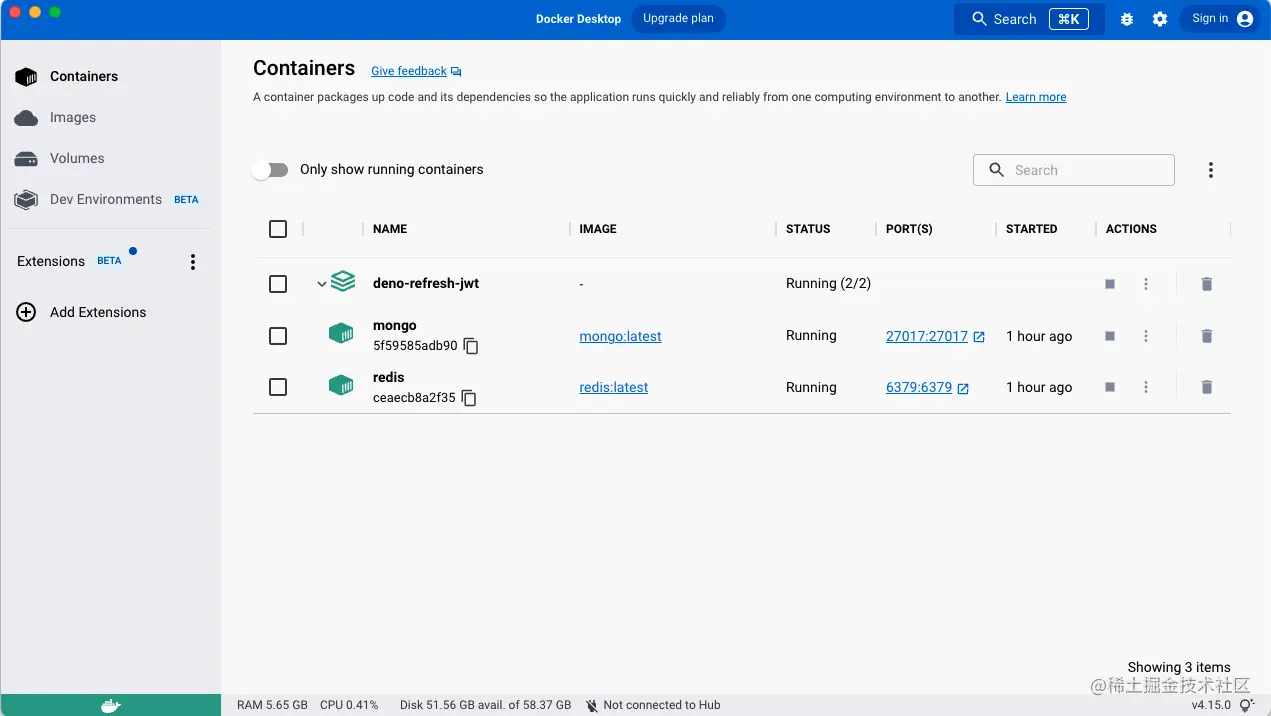Click the lightbulb icon beside v4.15.0
Viewport: 1271px width, 716px height.
(1246, 705)
